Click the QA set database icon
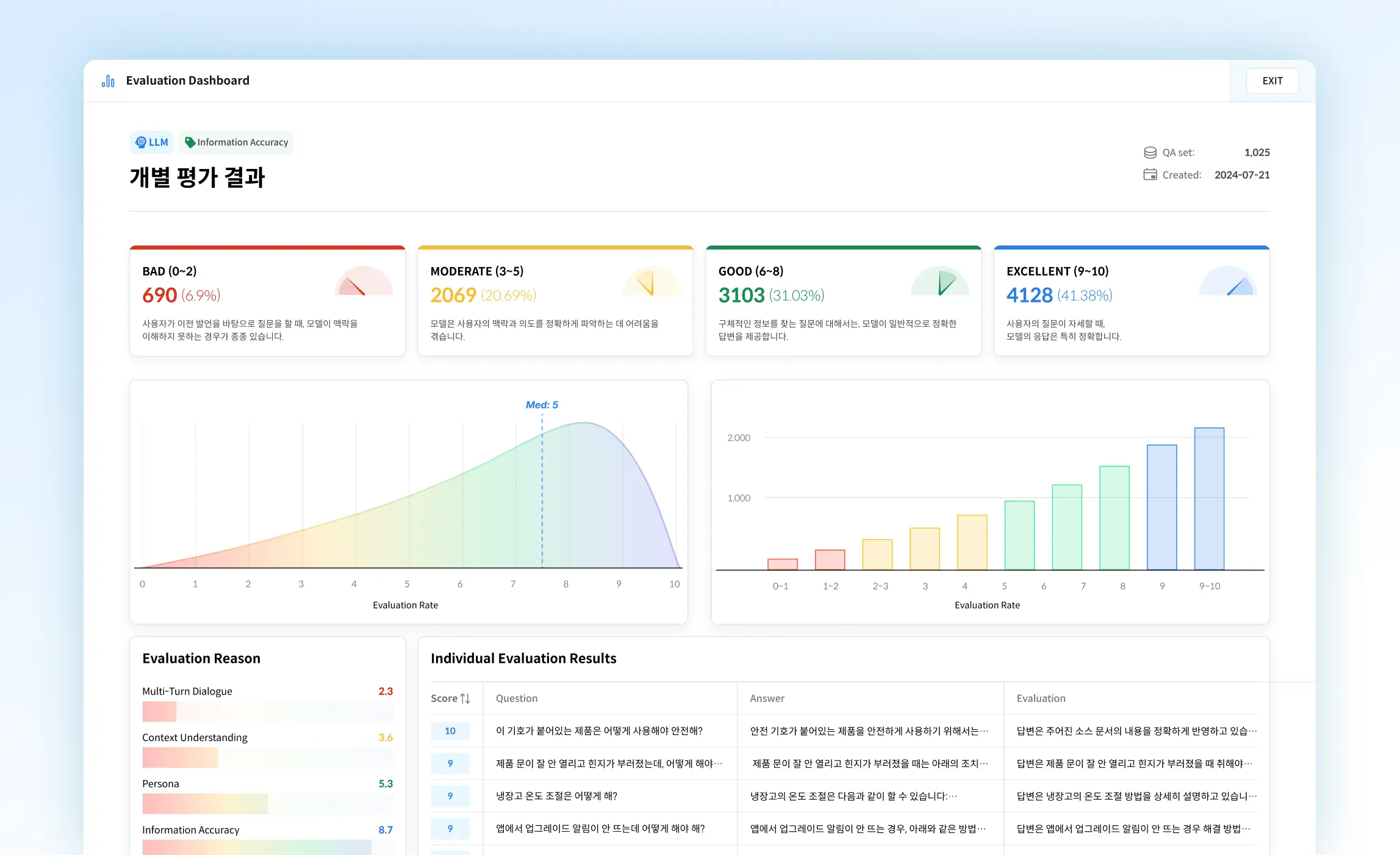The height and width of the screenshot is (855, 1400). (x=1150, y=152)
